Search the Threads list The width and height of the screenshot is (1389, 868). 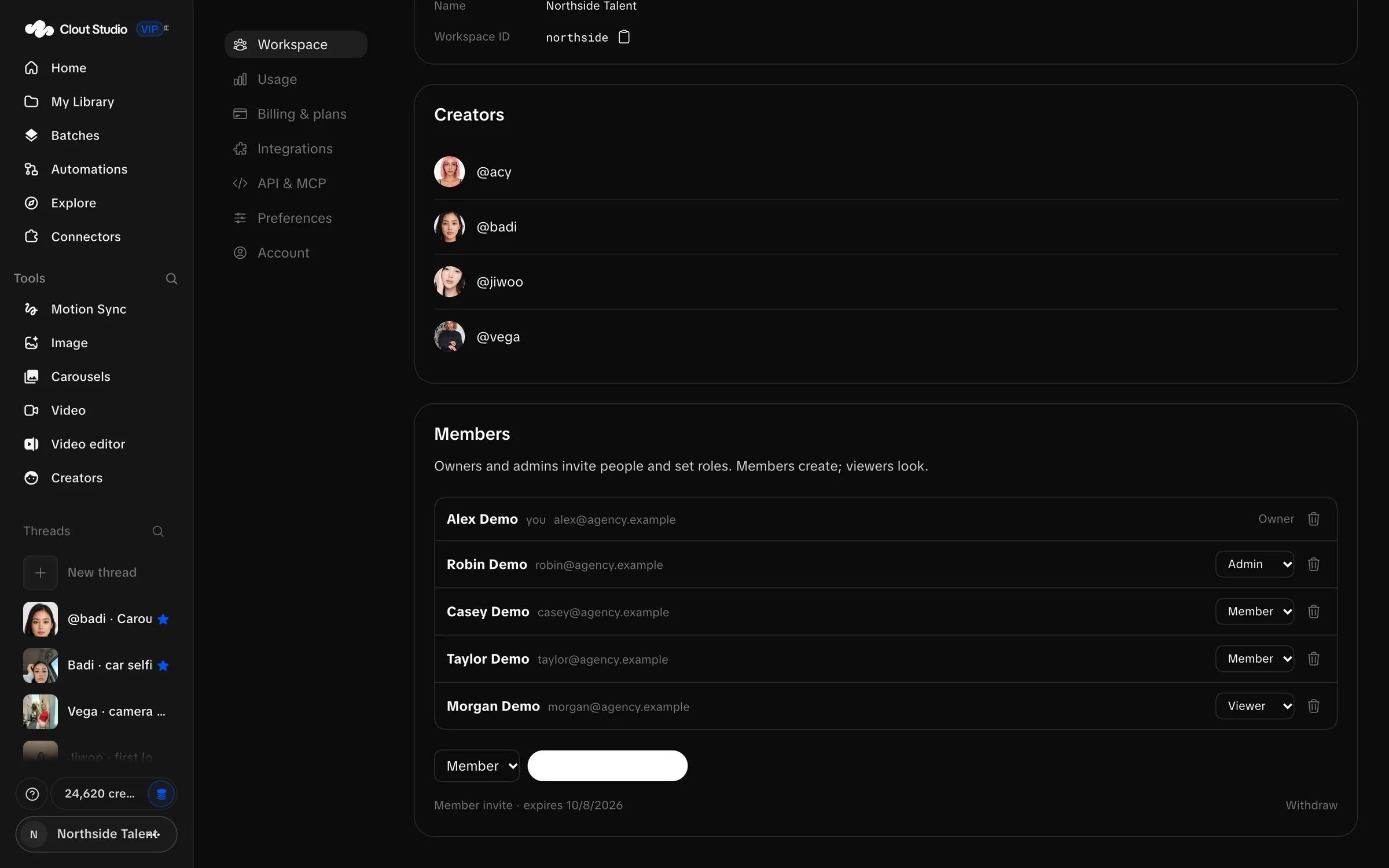coord(158,531)
